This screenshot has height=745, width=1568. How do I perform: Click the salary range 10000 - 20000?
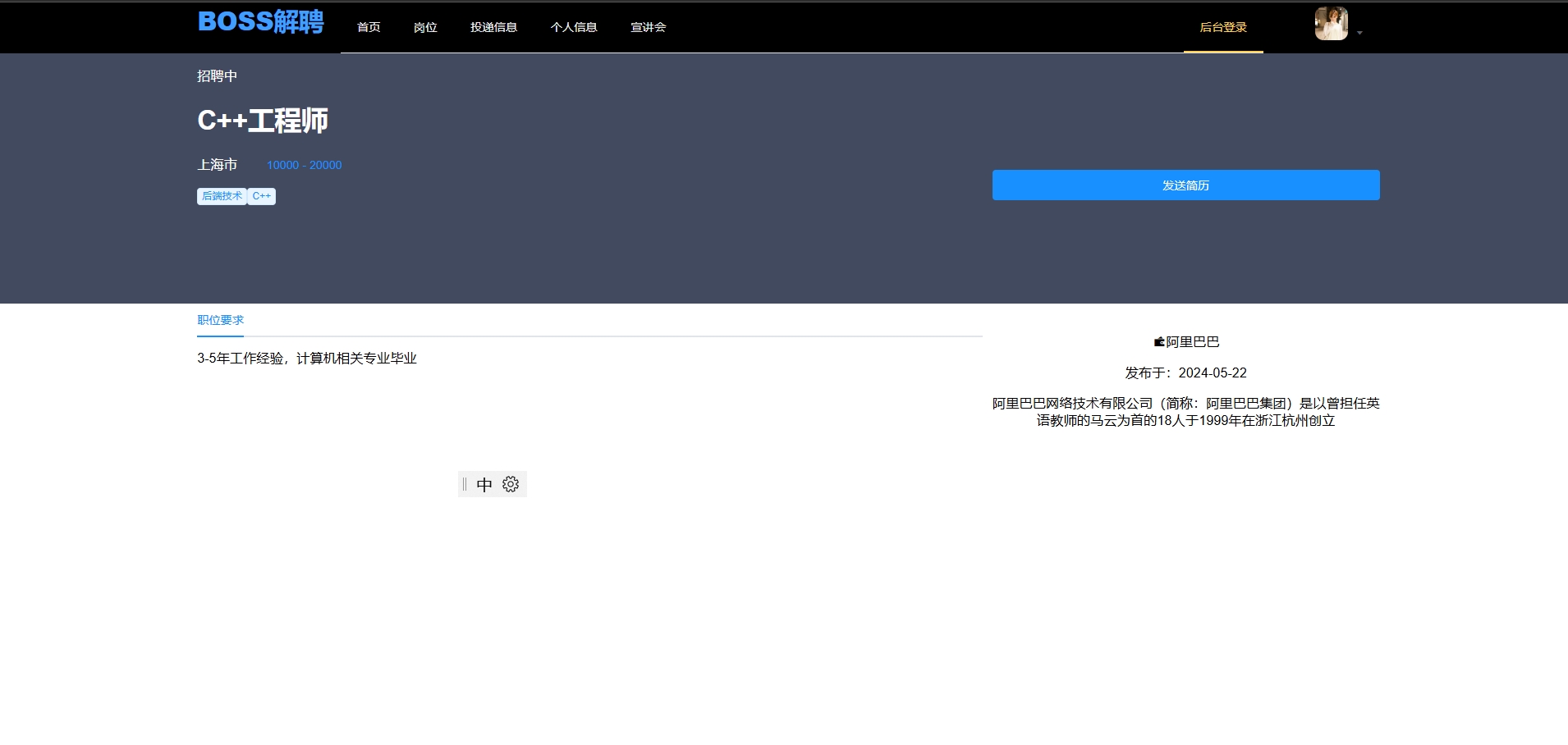tap(304, 165)
